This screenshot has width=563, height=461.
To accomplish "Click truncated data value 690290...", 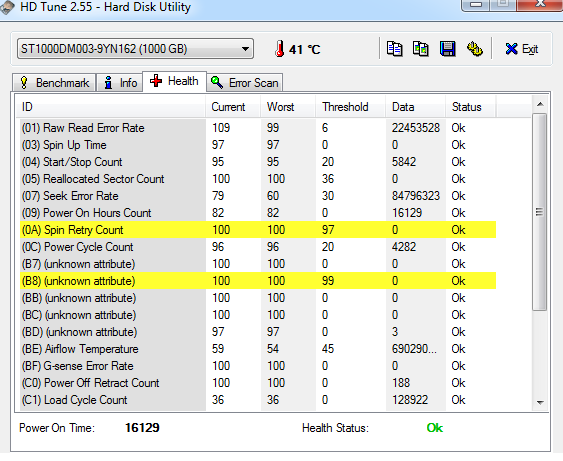I will point(414,349).
